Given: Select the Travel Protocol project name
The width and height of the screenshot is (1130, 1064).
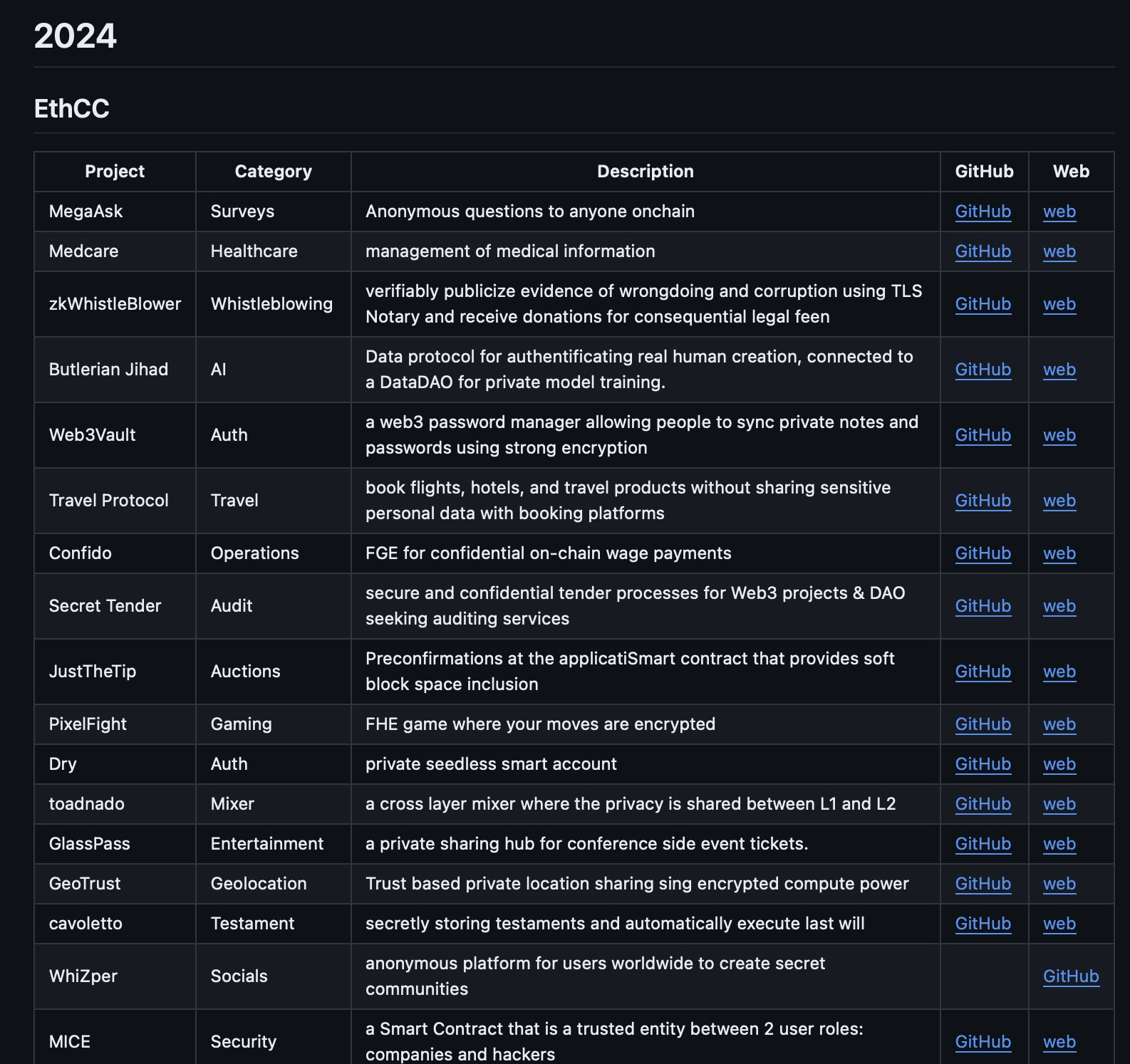Looking at the screenshot, I should click(x=108, y=501).
